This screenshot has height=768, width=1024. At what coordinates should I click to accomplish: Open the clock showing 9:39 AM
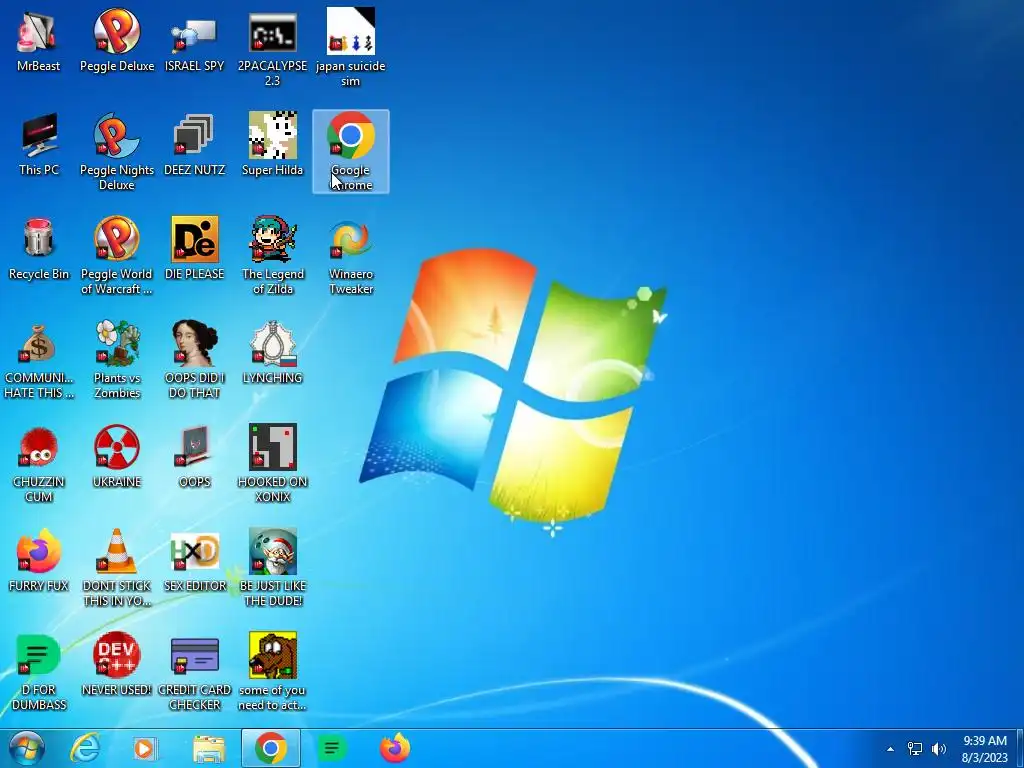point(985,748)
